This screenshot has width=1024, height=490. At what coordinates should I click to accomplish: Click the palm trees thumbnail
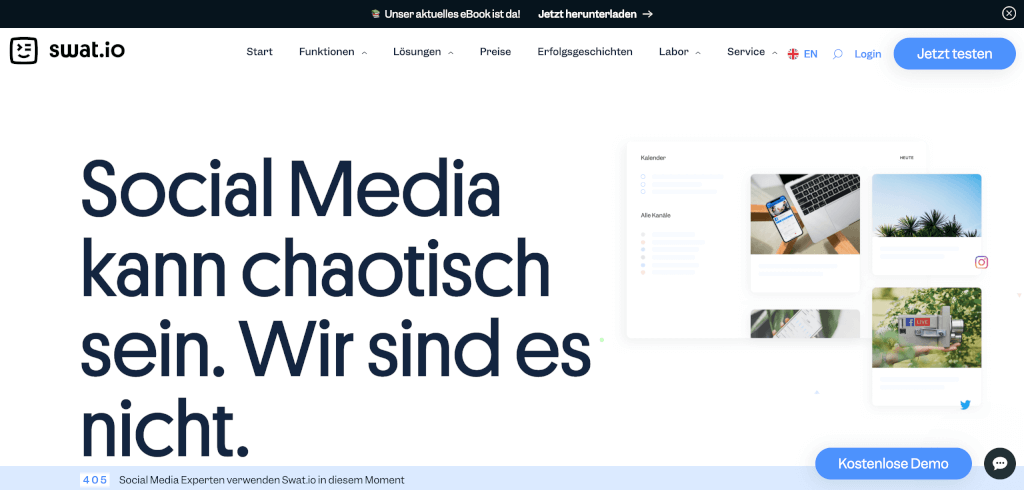pyautogui.click(x=927, y=205)
